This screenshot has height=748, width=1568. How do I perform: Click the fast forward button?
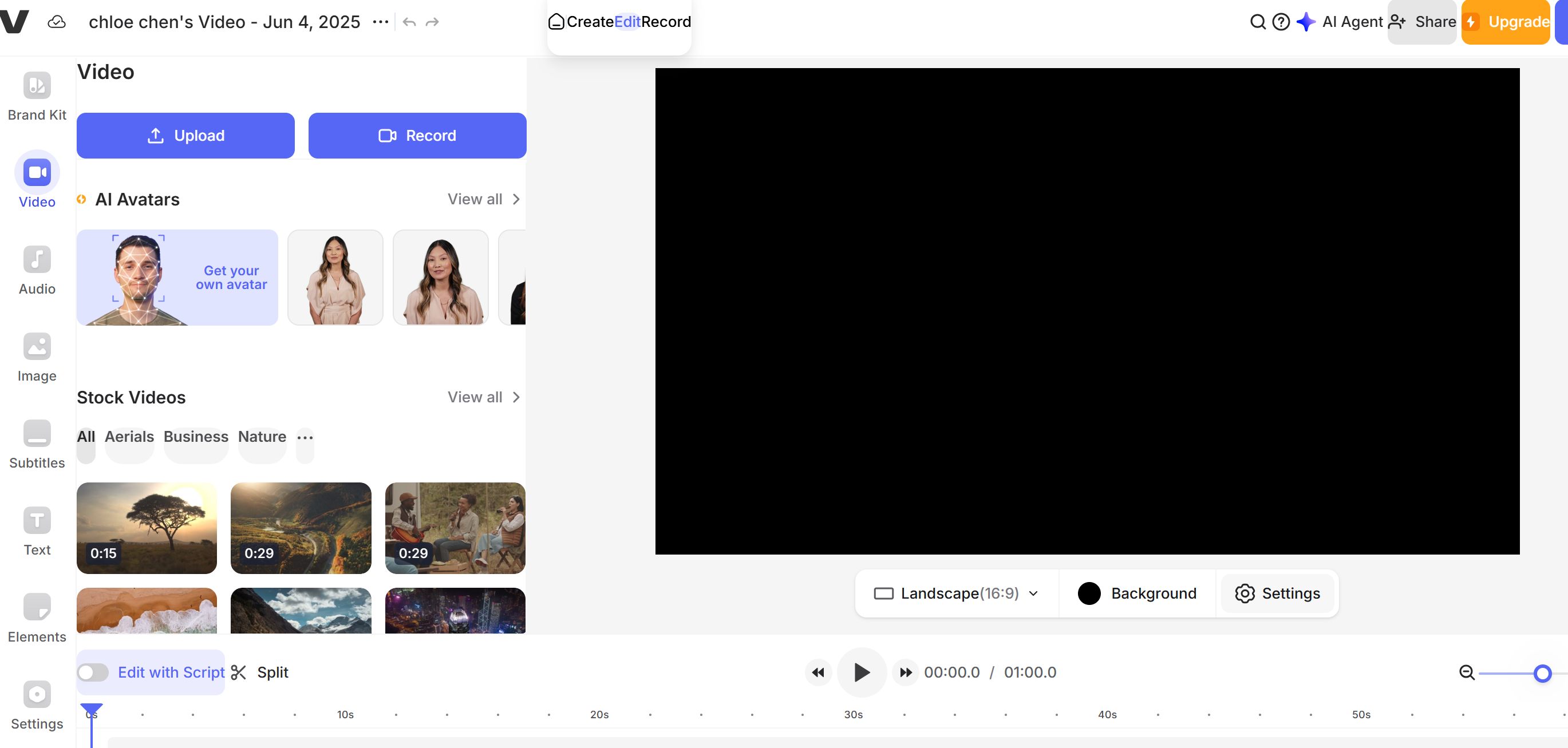pos(905,672)
